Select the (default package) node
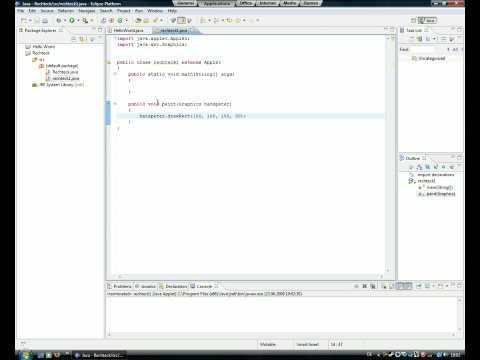This screenshot has height=360, width=480. tap(59, 66)
